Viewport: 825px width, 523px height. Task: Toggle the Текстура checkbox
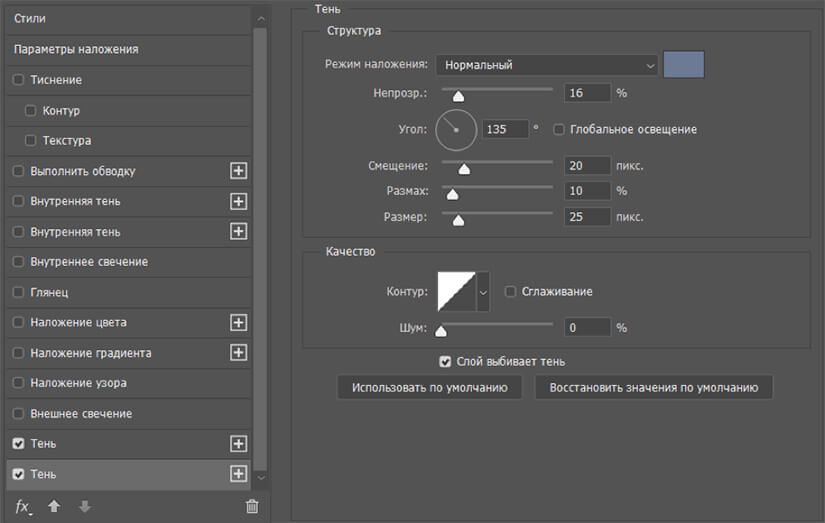[x=31, y=140]
